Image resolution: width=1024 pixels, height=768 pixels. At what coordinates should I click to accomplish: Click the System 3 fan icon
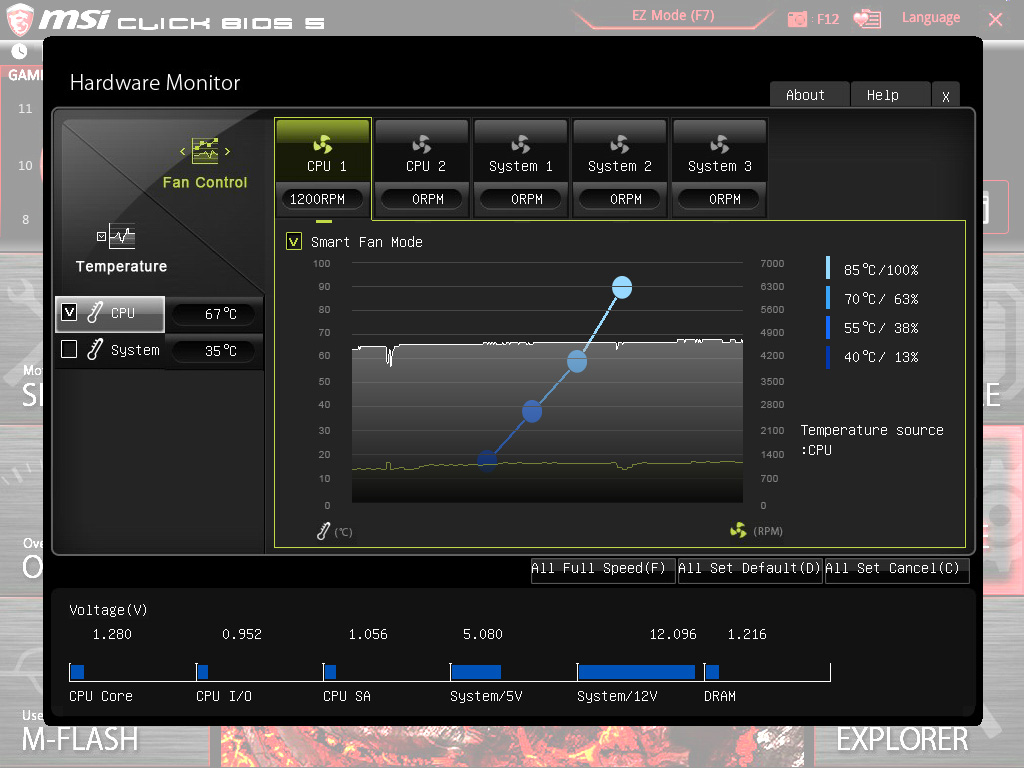click(720, 144)
